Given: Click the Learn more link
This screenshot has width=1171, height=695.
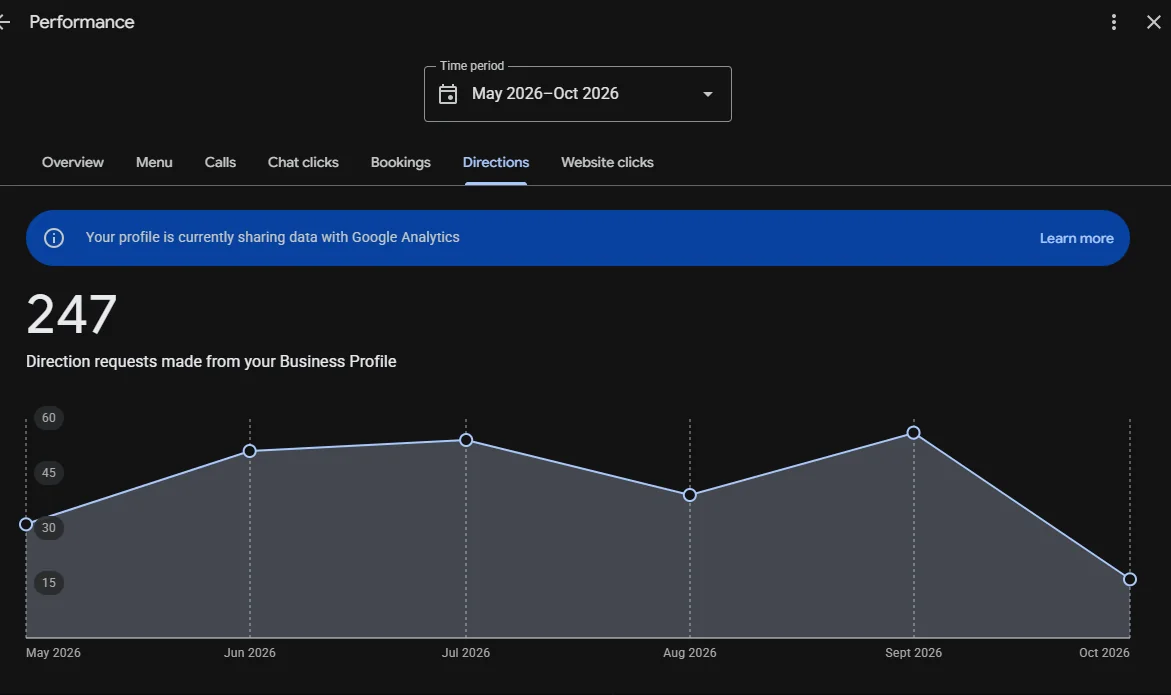Looking at the screenshot, I should pyautogui.click(x=1076, y=238).
